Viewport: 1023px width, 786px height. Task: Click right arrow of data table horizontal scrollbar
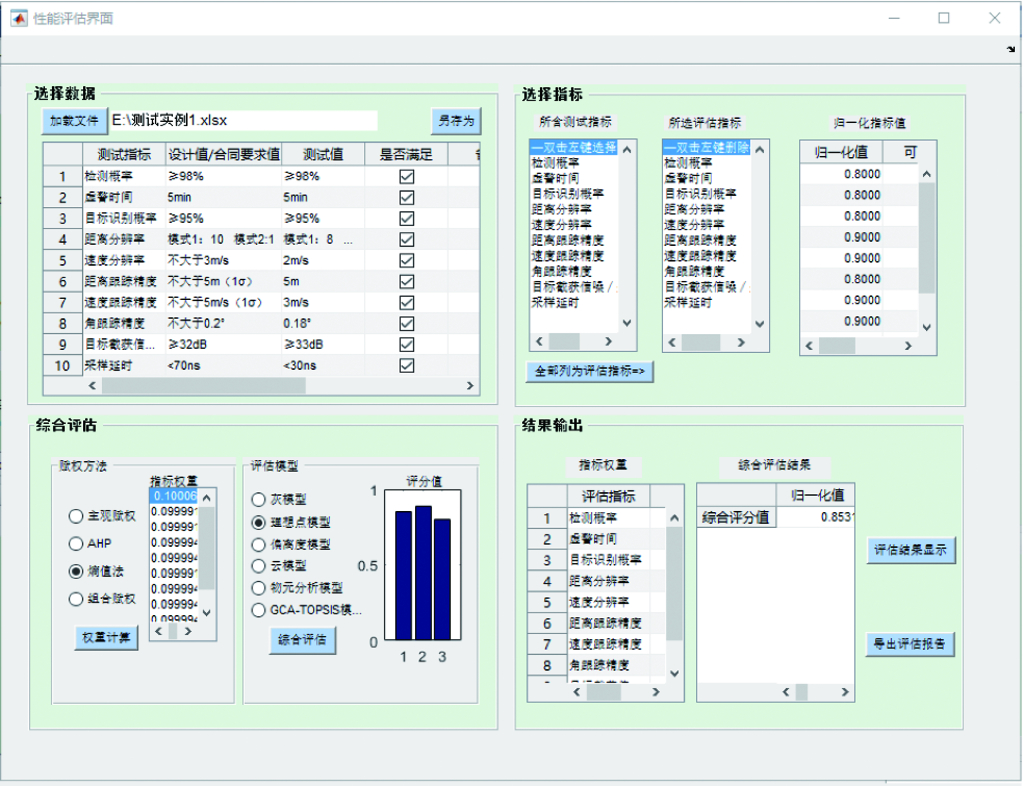pyautogui.click(x=469, y=385)
